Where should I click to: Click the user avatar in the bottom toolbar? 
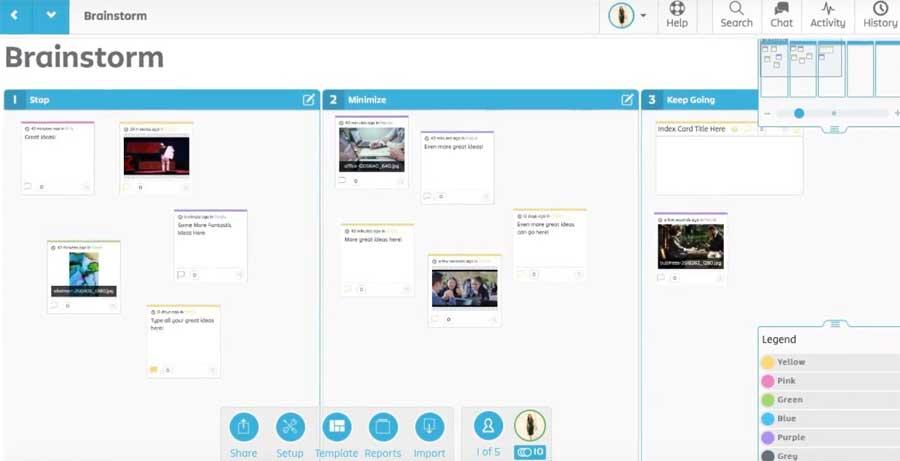point(530,425)
